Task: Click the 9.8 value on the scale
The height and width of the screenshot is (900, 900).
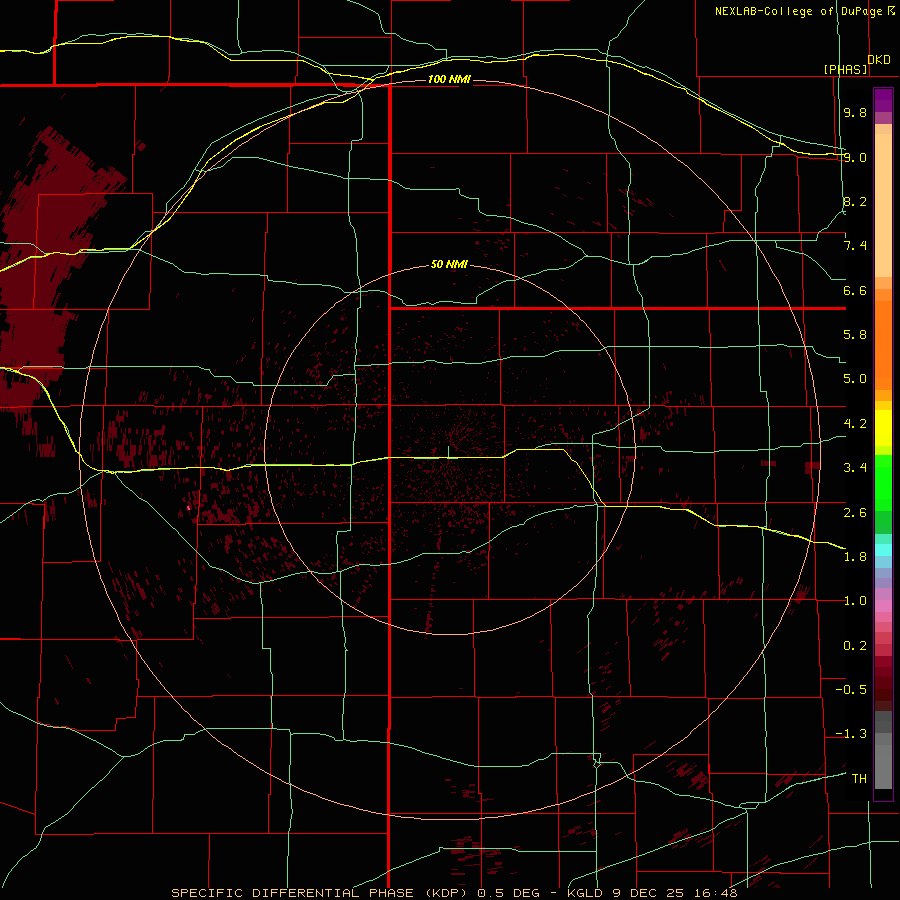Action: pos(855,112)
